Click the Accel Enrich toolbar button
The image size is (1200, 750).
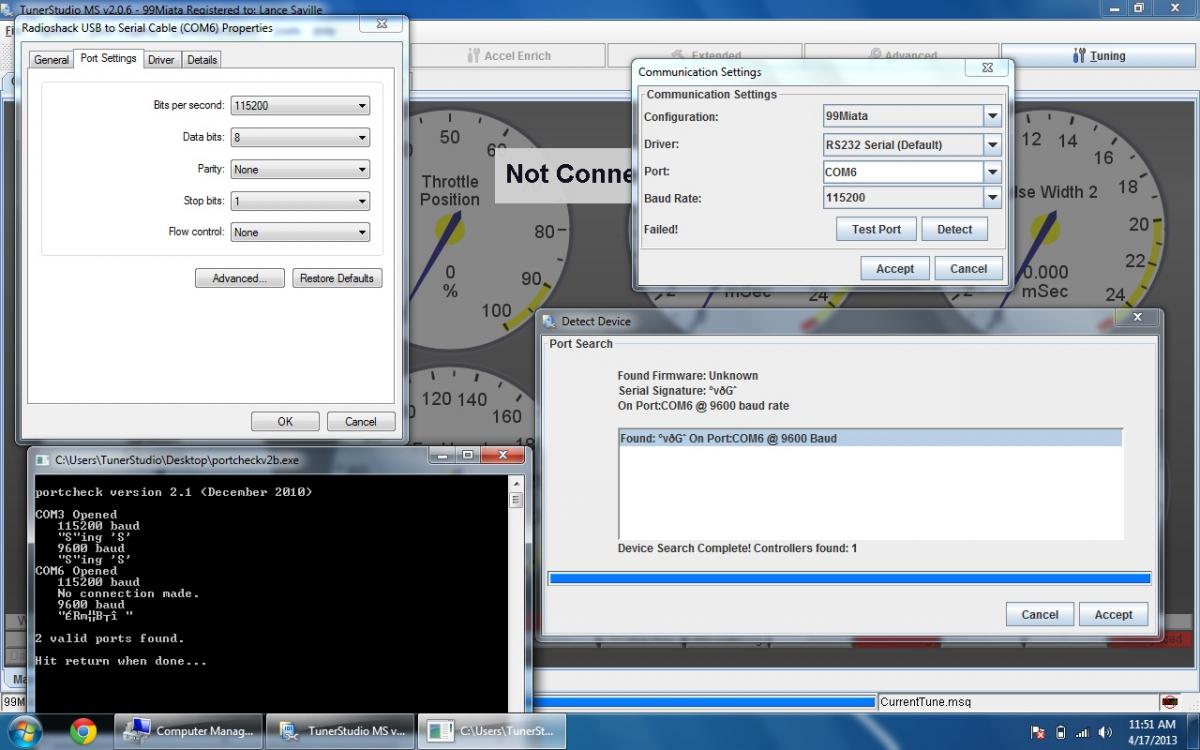(x=508, y=56)
